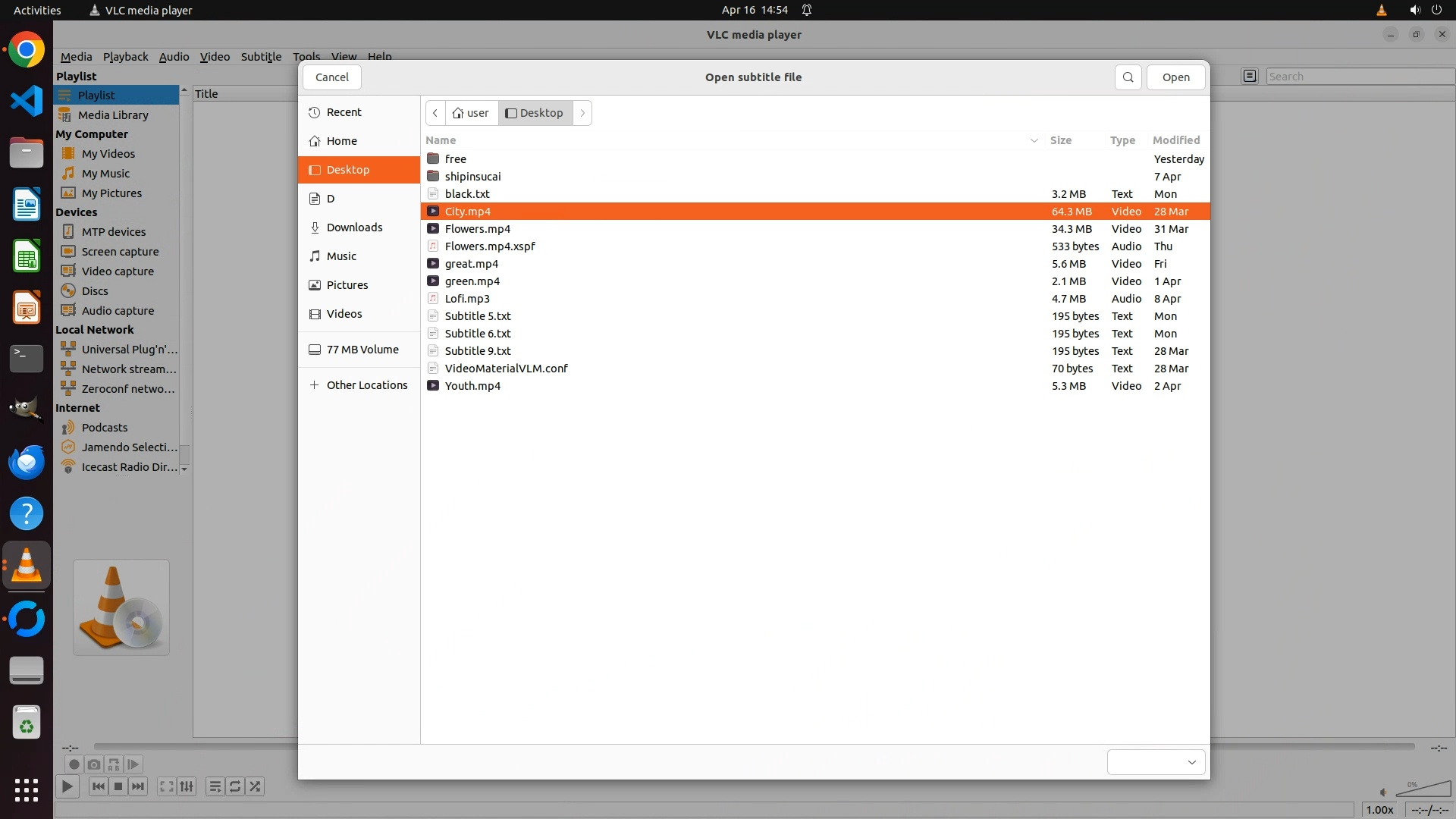Viewport: 1456px width, 819px height.
Task: Click the search icon in file dialog
Action: (1128, 77)
